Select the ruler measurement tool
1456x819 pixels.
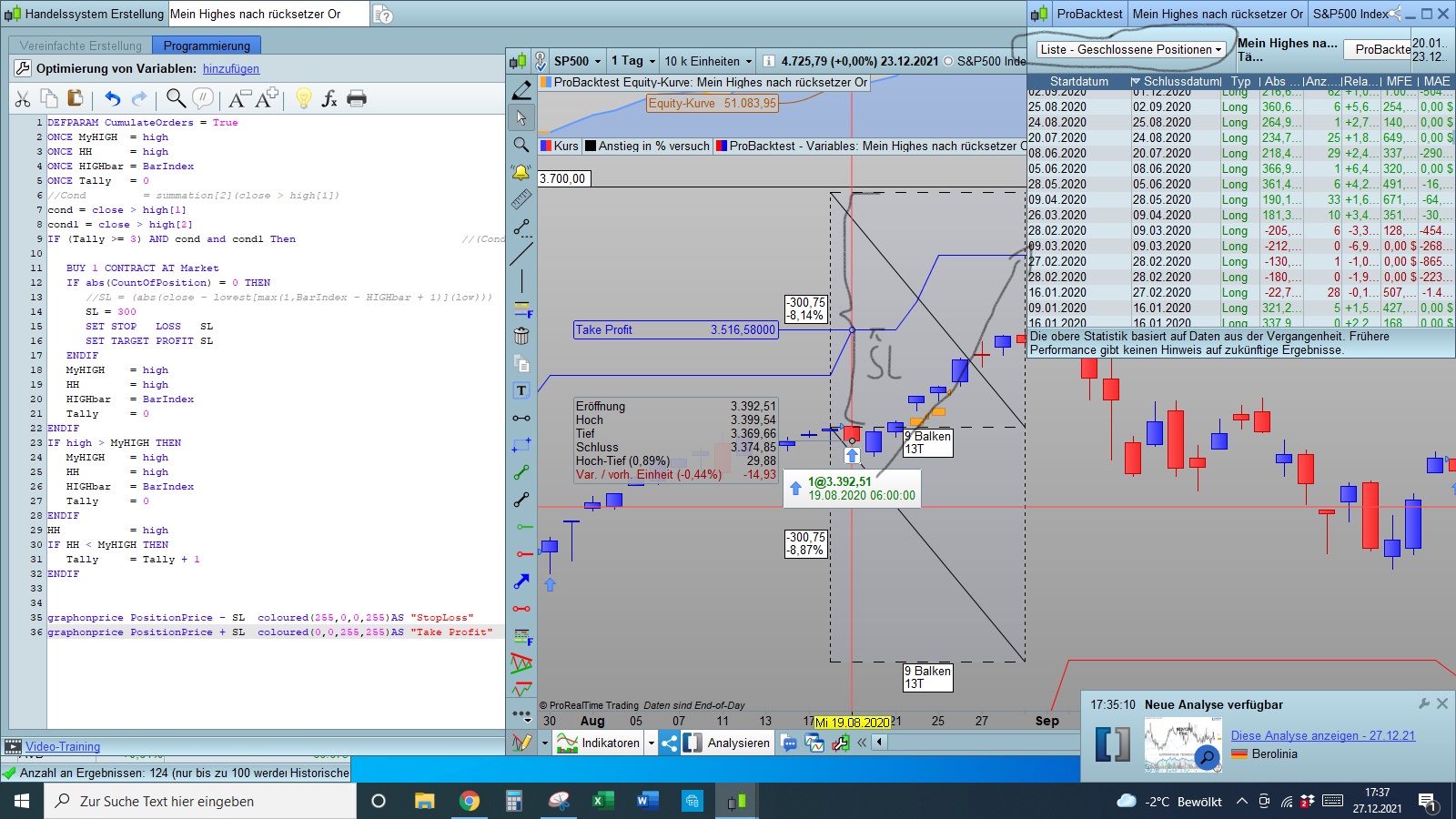point(521,199)
